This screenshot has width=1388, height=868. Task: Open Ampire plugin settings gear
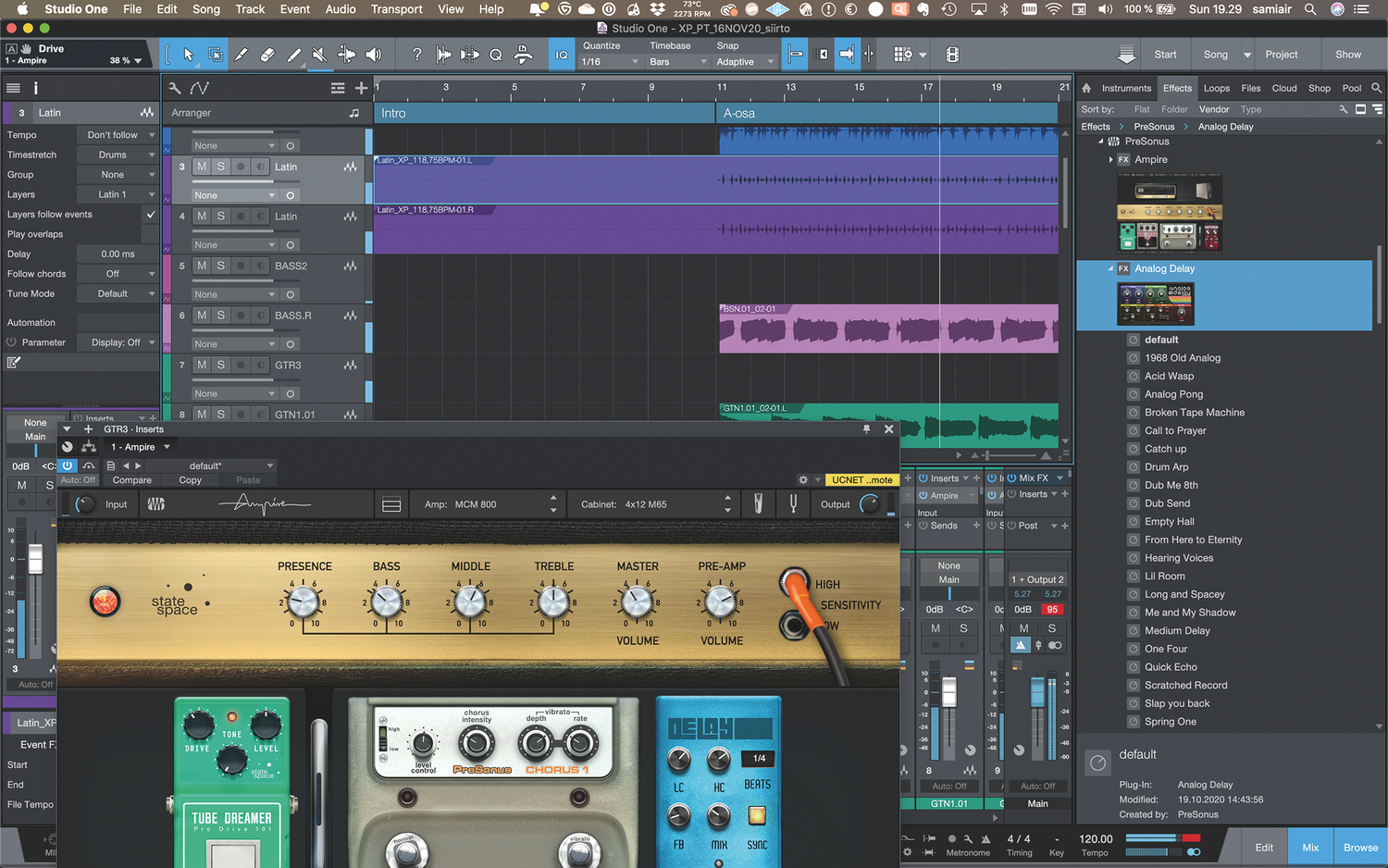coord(803,479)
